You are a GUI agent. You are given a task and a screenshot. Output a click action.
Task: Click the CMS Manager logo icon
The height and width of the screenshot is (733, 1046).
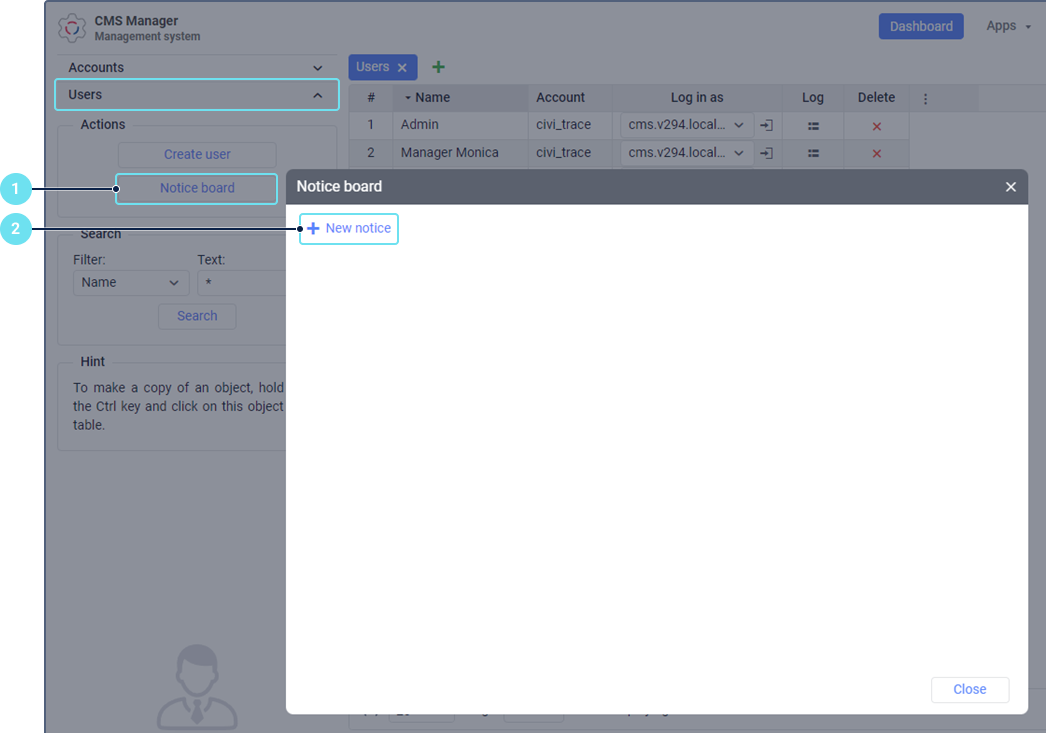[72, 28]
